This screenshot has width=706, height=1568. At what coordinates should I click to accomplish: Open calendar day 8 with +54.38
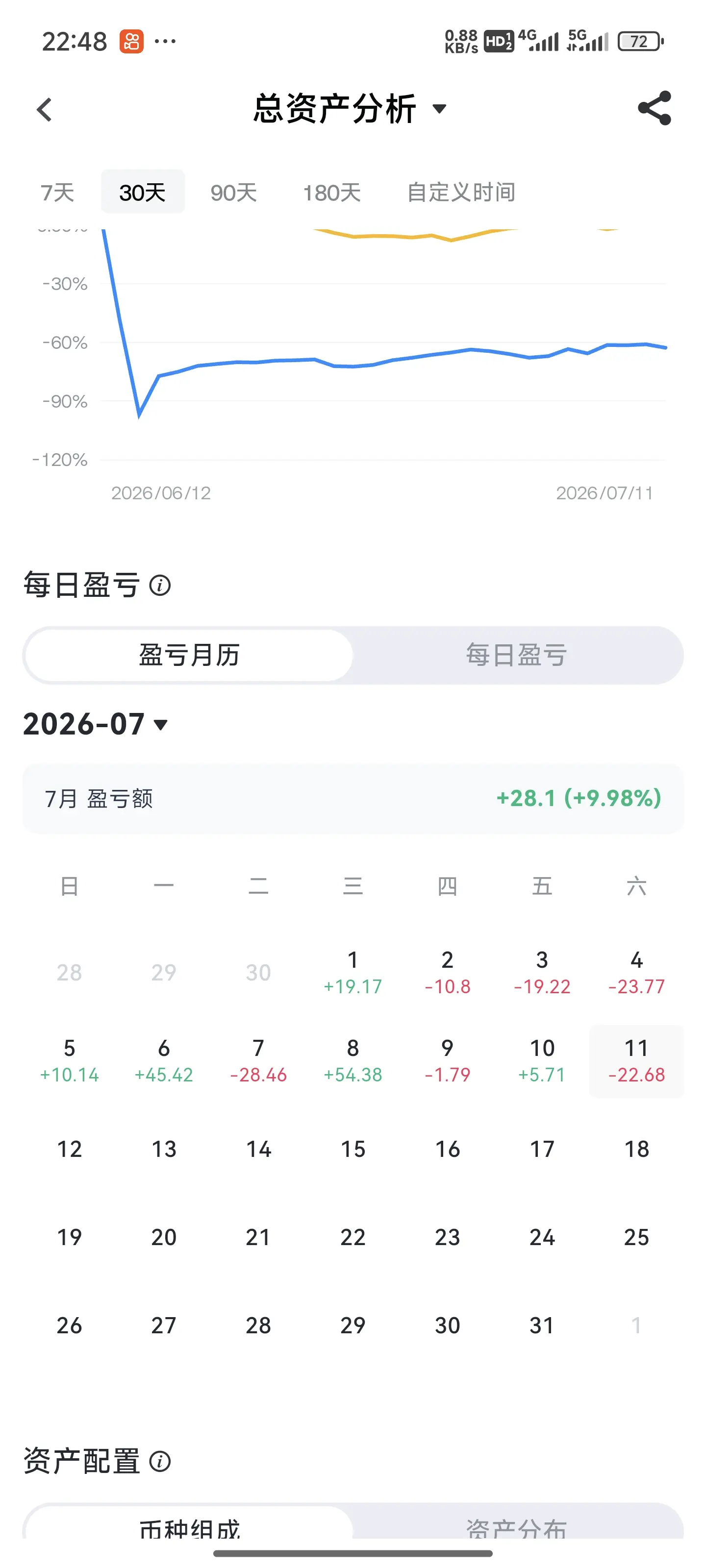click(353, 1061)
